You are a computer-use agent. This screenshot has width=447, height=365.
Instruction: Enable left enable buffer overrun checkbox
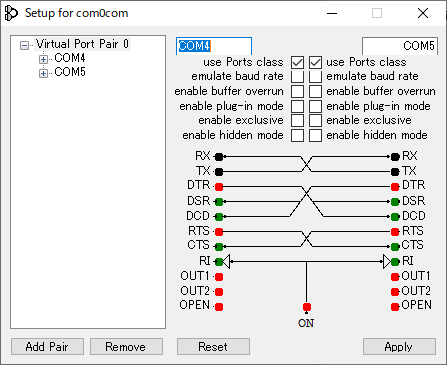(x=297, y=91)
